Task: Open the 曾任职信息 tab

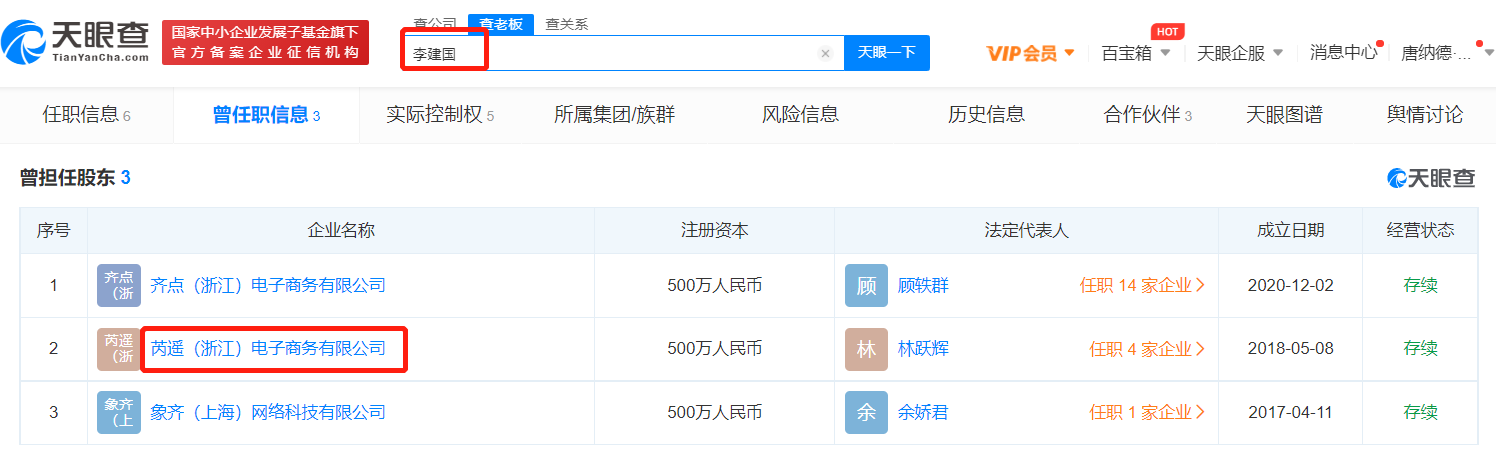Action: point(266,115)
